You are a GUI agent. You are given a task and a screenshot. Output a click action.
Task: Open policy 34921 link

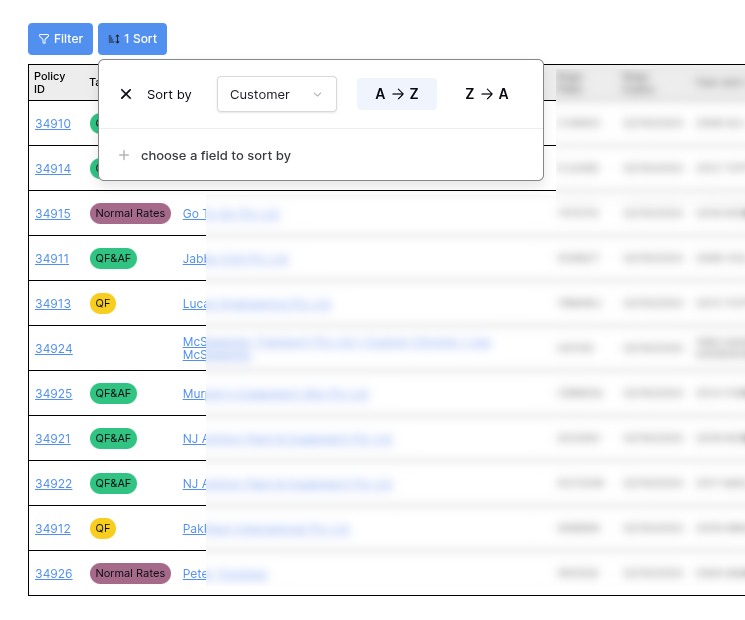point(53,439)
